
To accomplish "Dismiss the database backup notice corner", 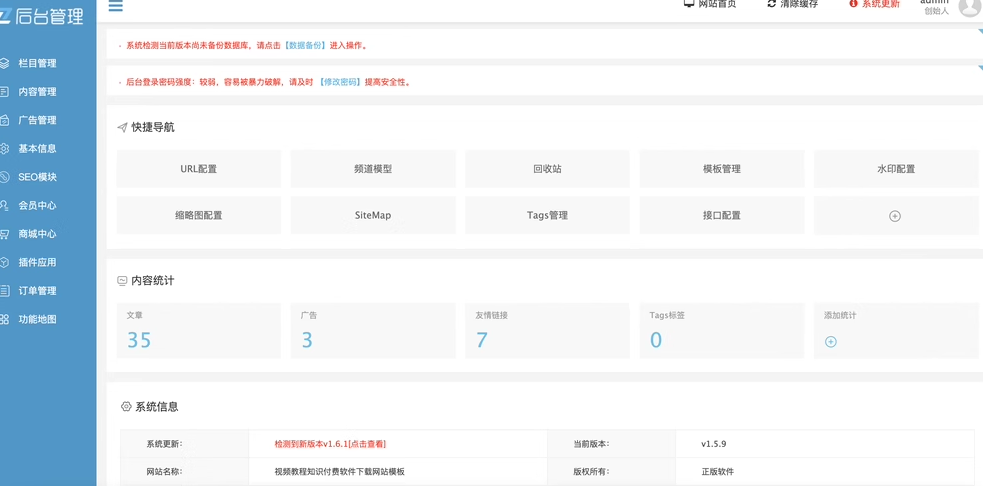I will (980, 32).
